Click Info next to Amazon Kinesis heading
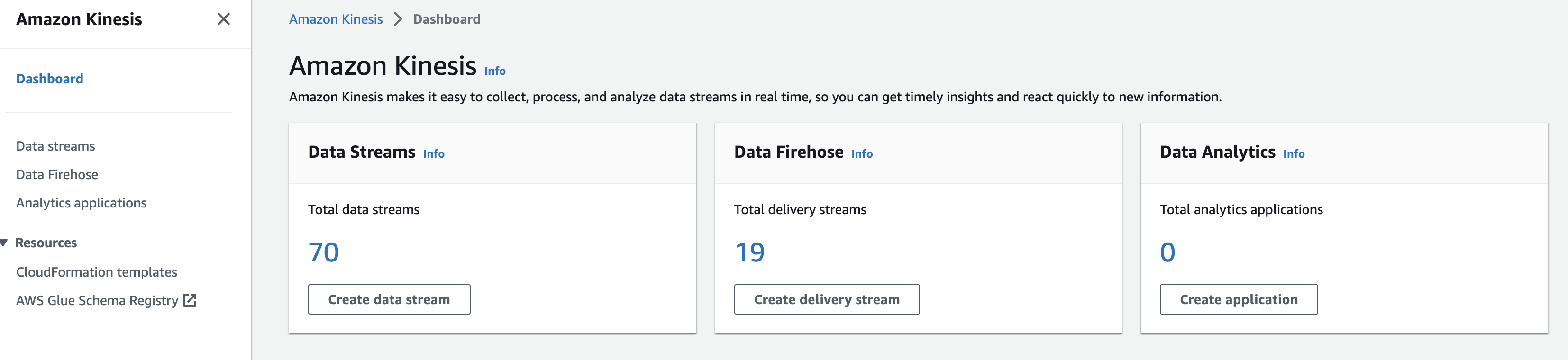 [495, 71]
